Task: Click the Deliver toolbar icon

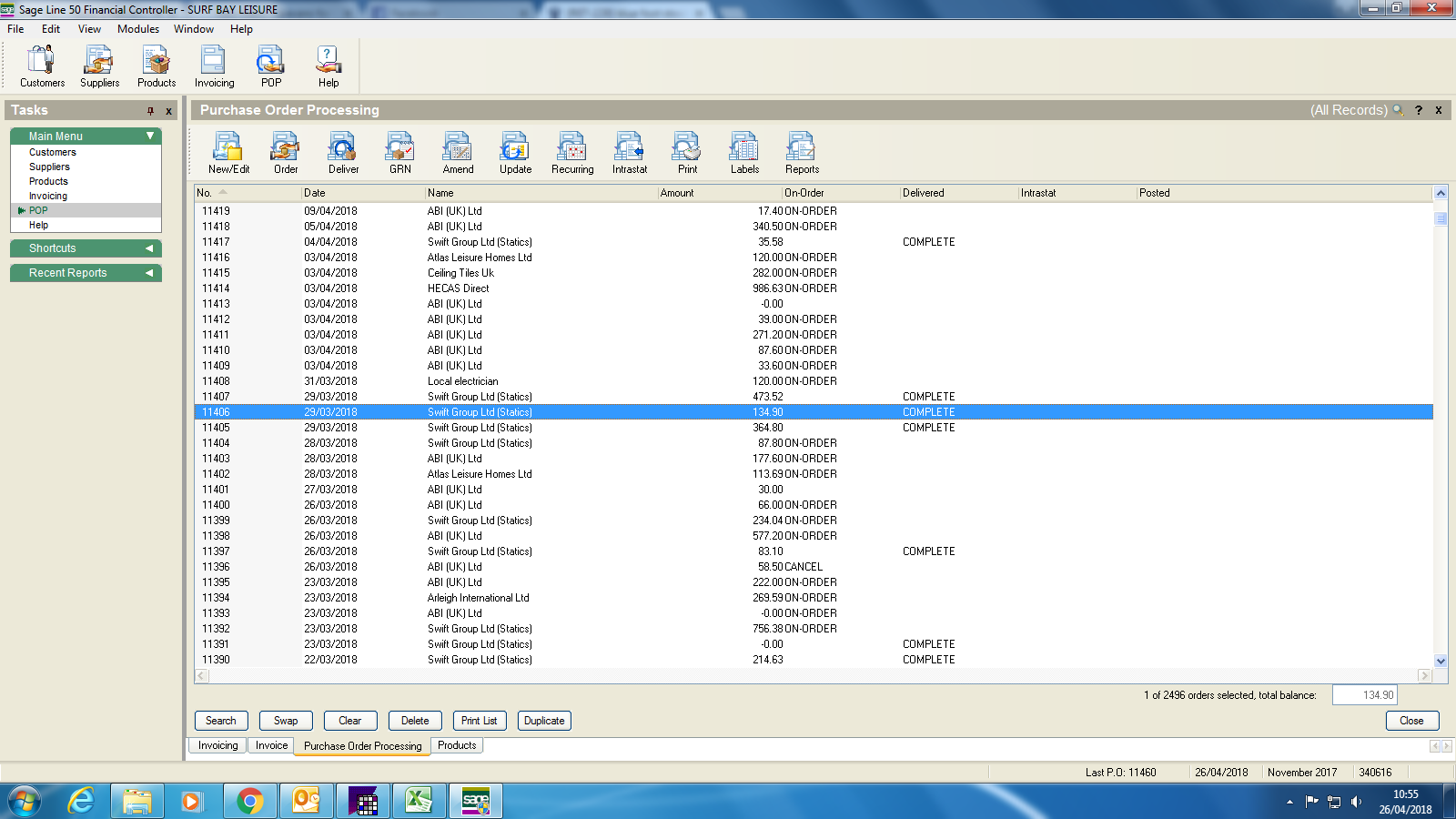Action: point(343,152)
